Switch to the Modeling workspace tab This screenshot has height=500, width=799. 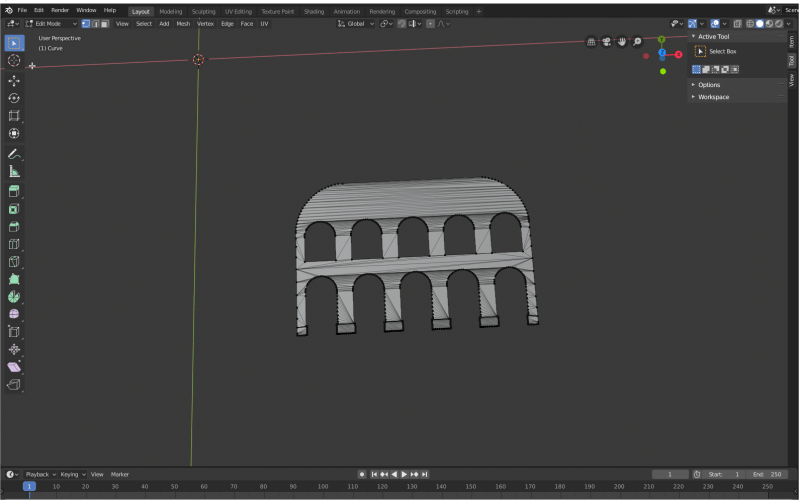[x=171, y=11]
